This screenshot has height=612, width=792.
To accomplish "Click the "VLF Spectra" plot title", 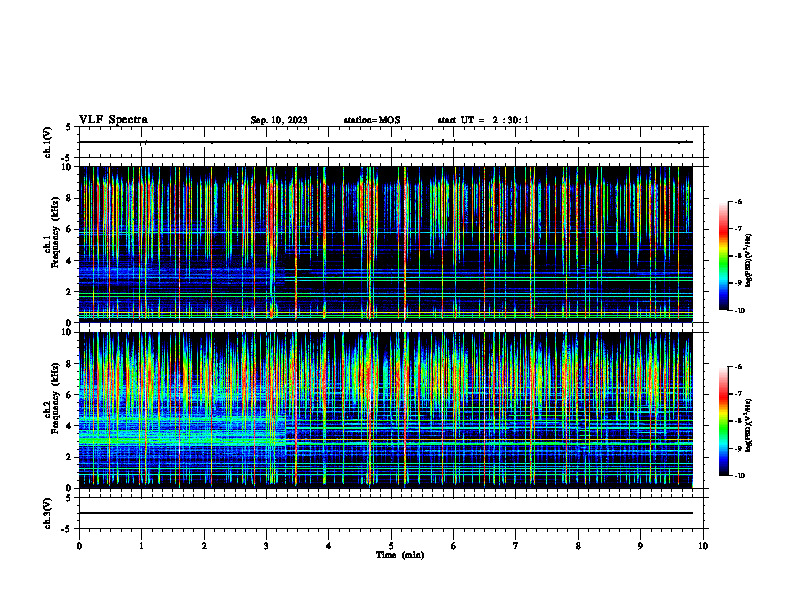I will pyautogui.click(x=113, y=120).
